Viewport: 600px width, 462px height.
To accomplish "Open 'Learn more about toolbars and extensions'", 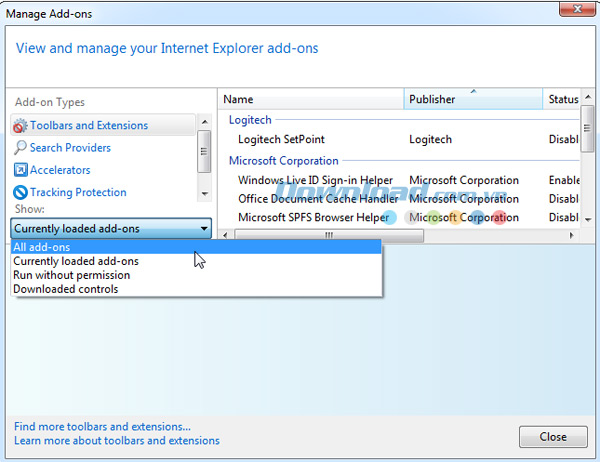I will click(x=116, y=440).
